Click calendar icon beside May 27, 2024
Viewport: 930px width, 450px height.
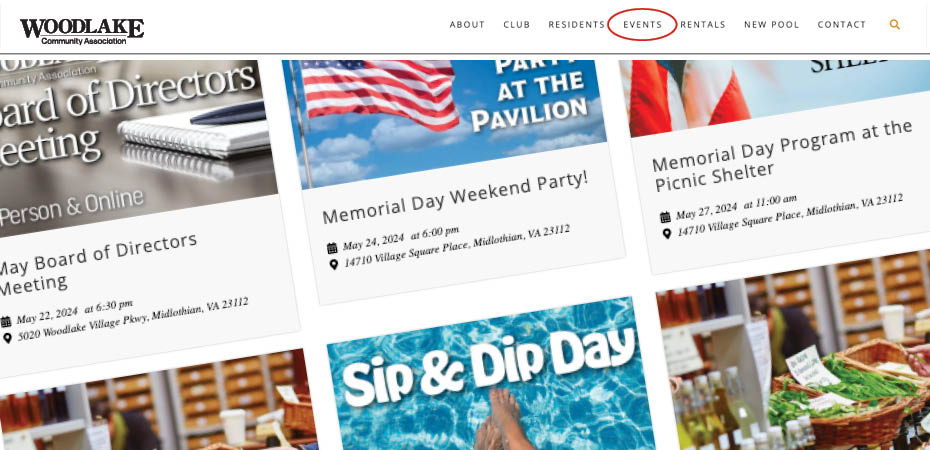click(x=665, y=217)
